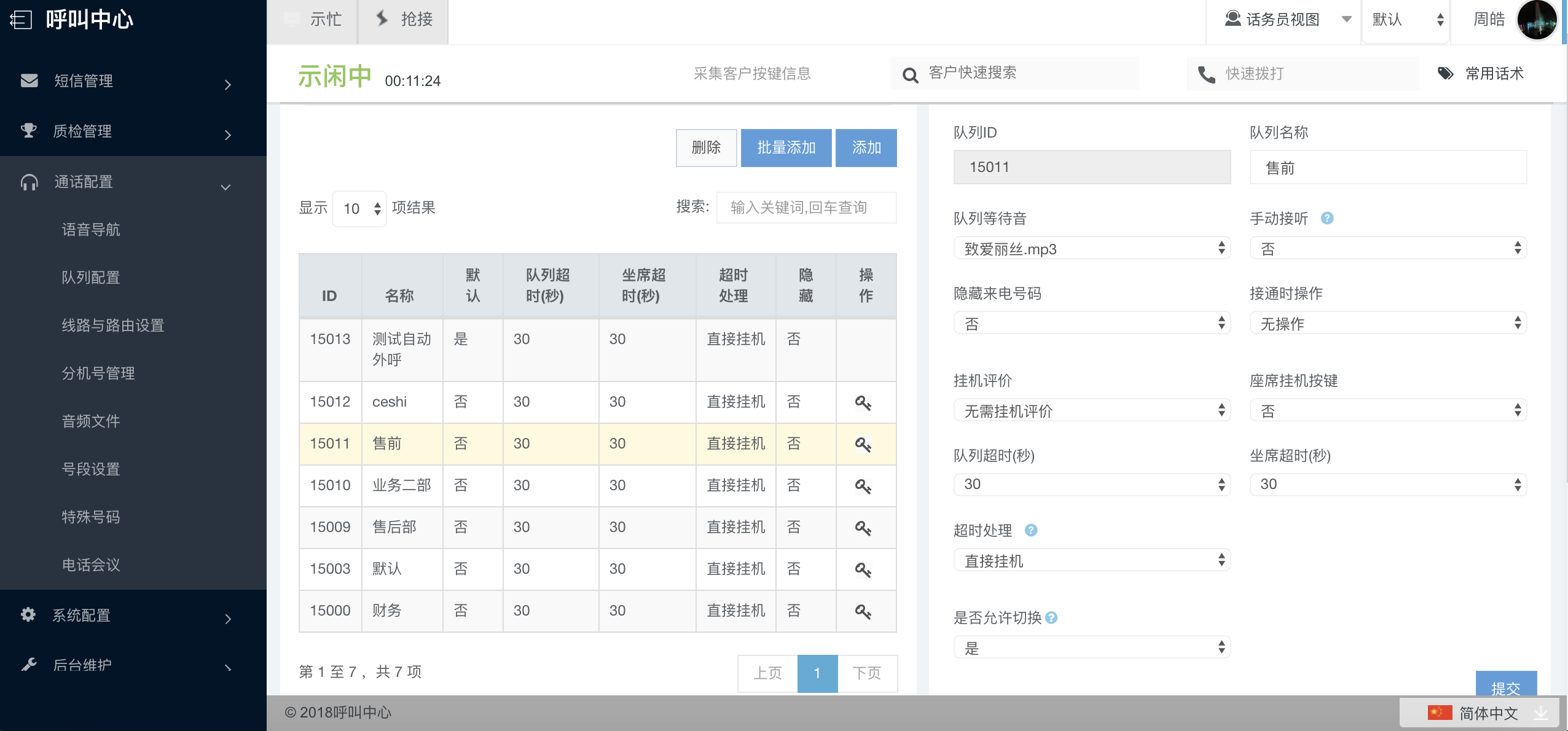The width and height of the screenshot is (1568, 731).
Task: Click the help icon next to 是否允许切换
Action: (1051, 618)
